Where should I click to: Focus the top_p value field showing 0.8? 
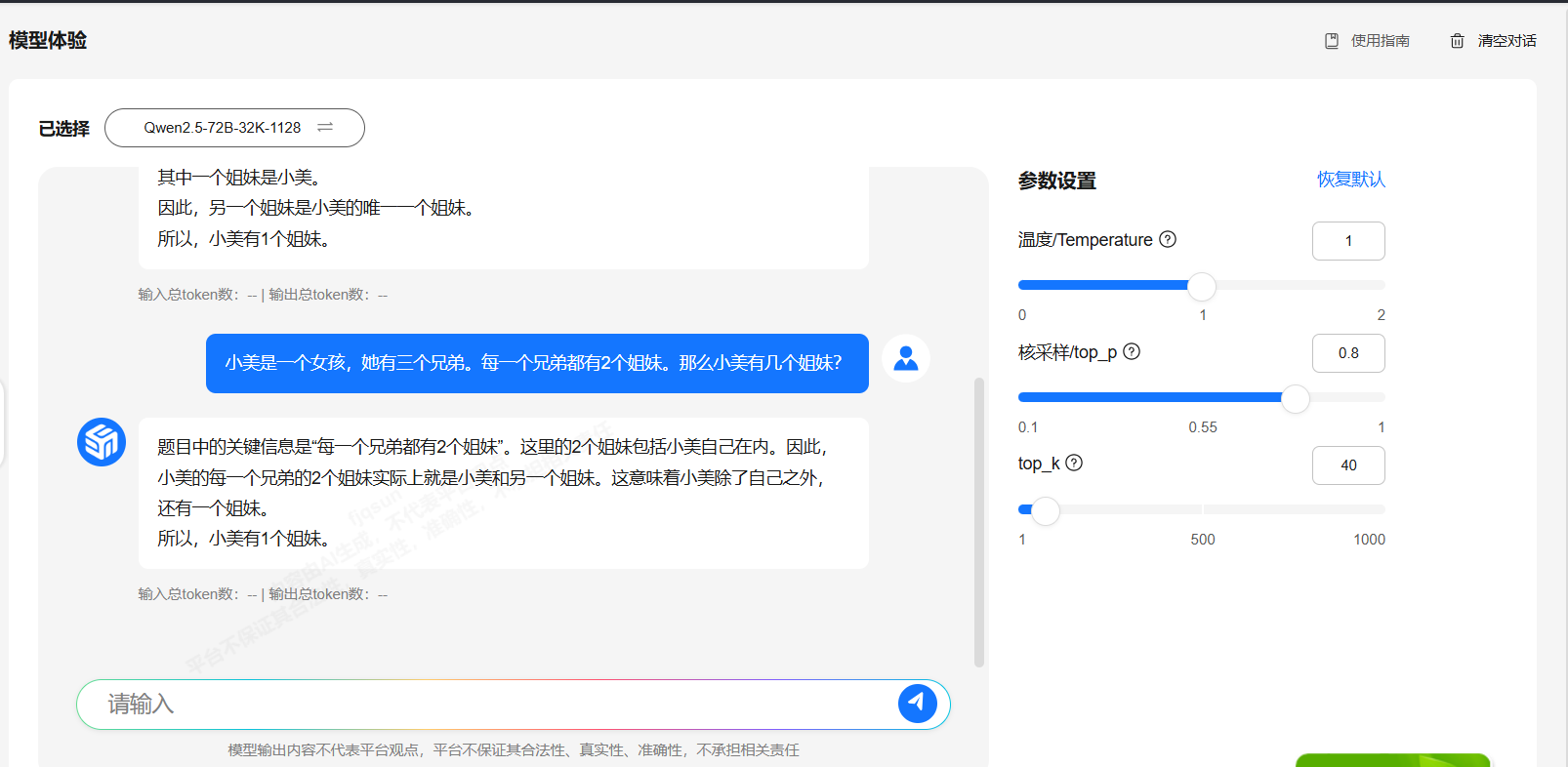(1348, 353)
